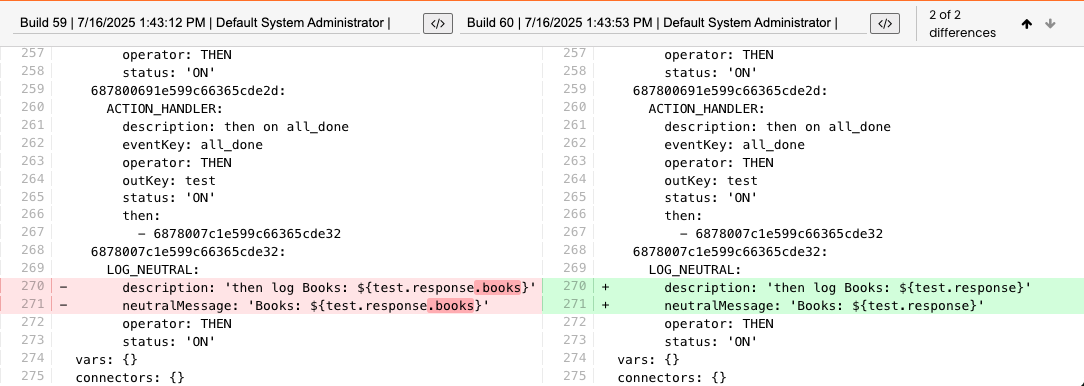The width and height of the screenshot is (1084, 386).
Task: Click 'ACTION_HANDLER:' in the right pane
Action: pos(707,109)
